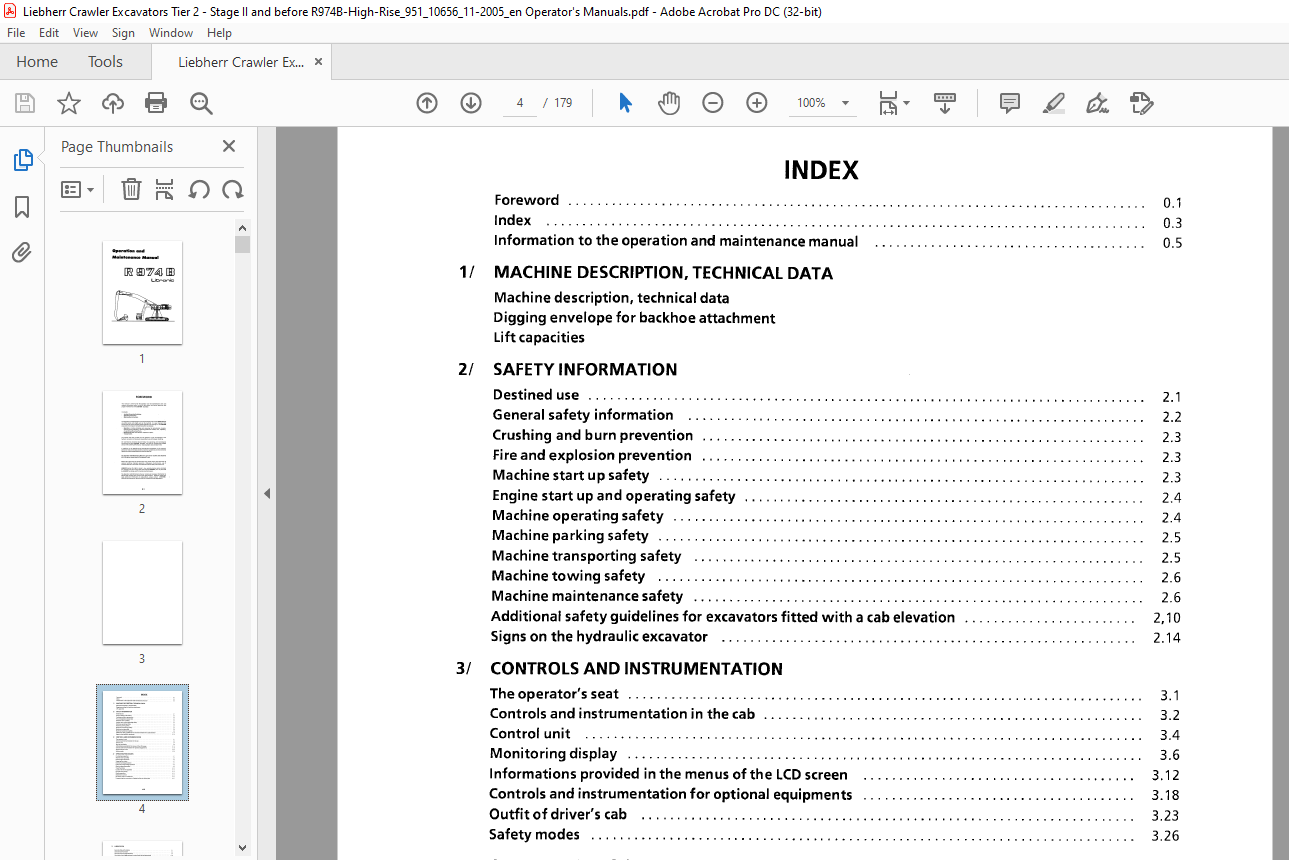The image size is (1289, 860).
Task: Open the Sign document pen icon
Action: pyautogui.click(x=1097, y=103)
